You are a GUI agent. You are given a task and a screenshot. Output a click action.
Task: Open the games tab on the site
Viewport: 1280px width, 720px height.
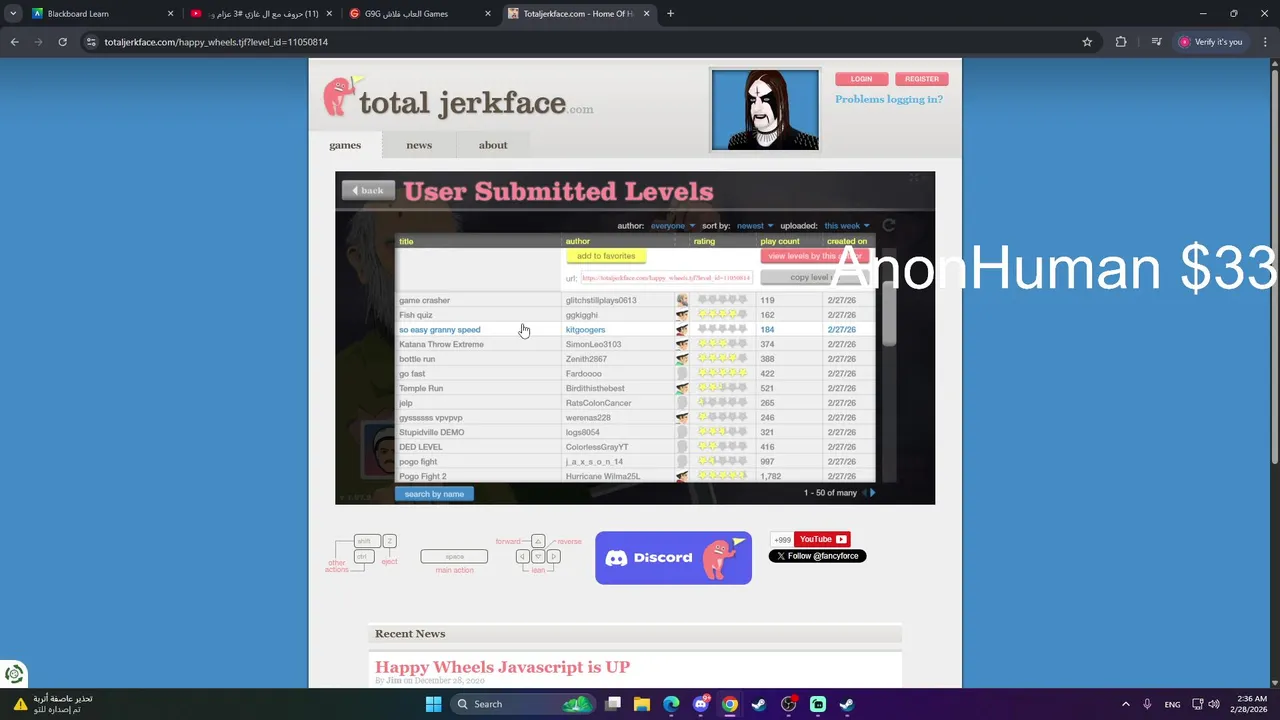tap(345, 145)
